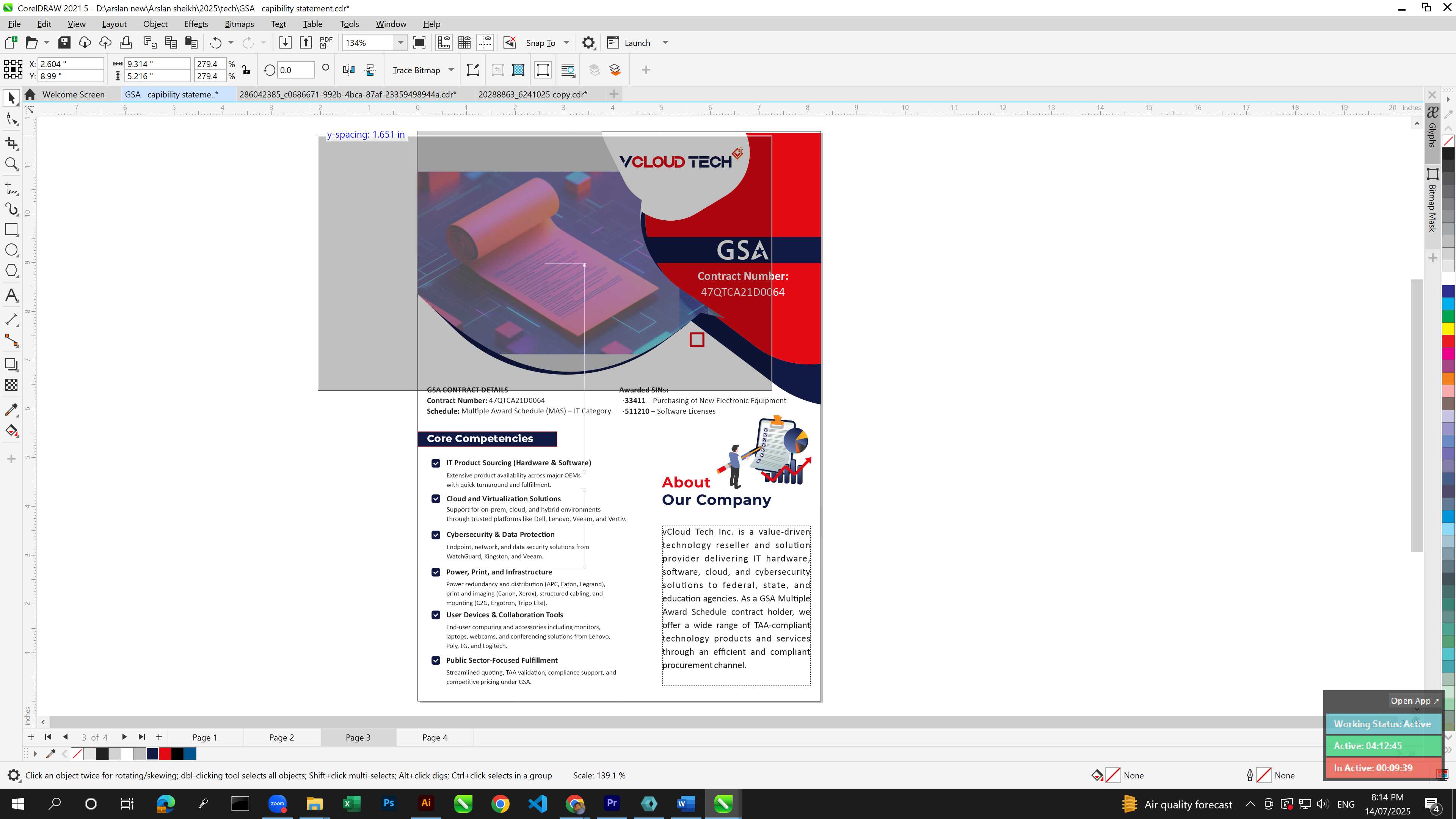Toggle Show grid button
Screen dimensions: 1456x819
pos(464,42)
